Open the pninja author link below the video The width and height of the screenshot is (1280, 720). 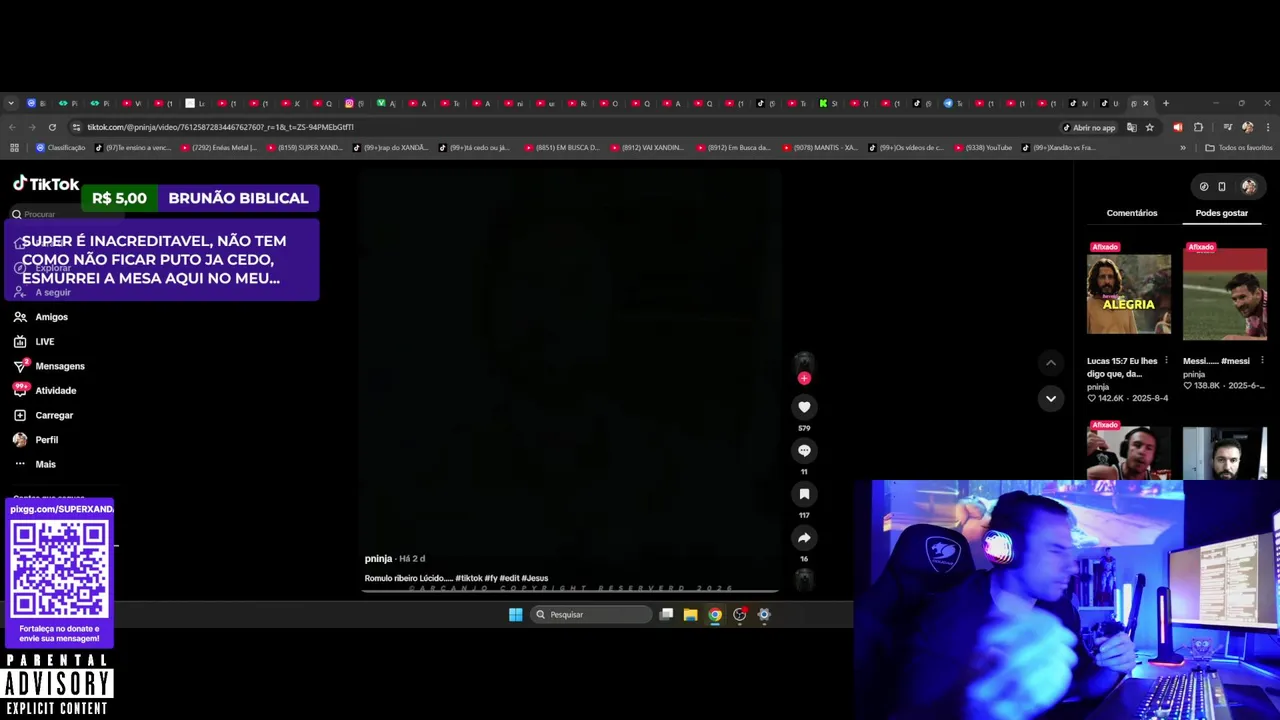pyautogui.click(x=378, y=559)
